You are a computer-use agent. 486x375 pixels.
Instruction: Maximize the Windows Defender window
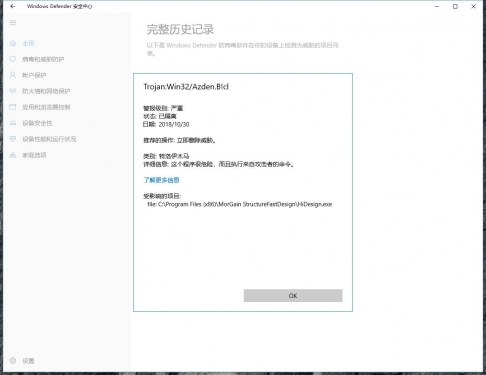455,6
